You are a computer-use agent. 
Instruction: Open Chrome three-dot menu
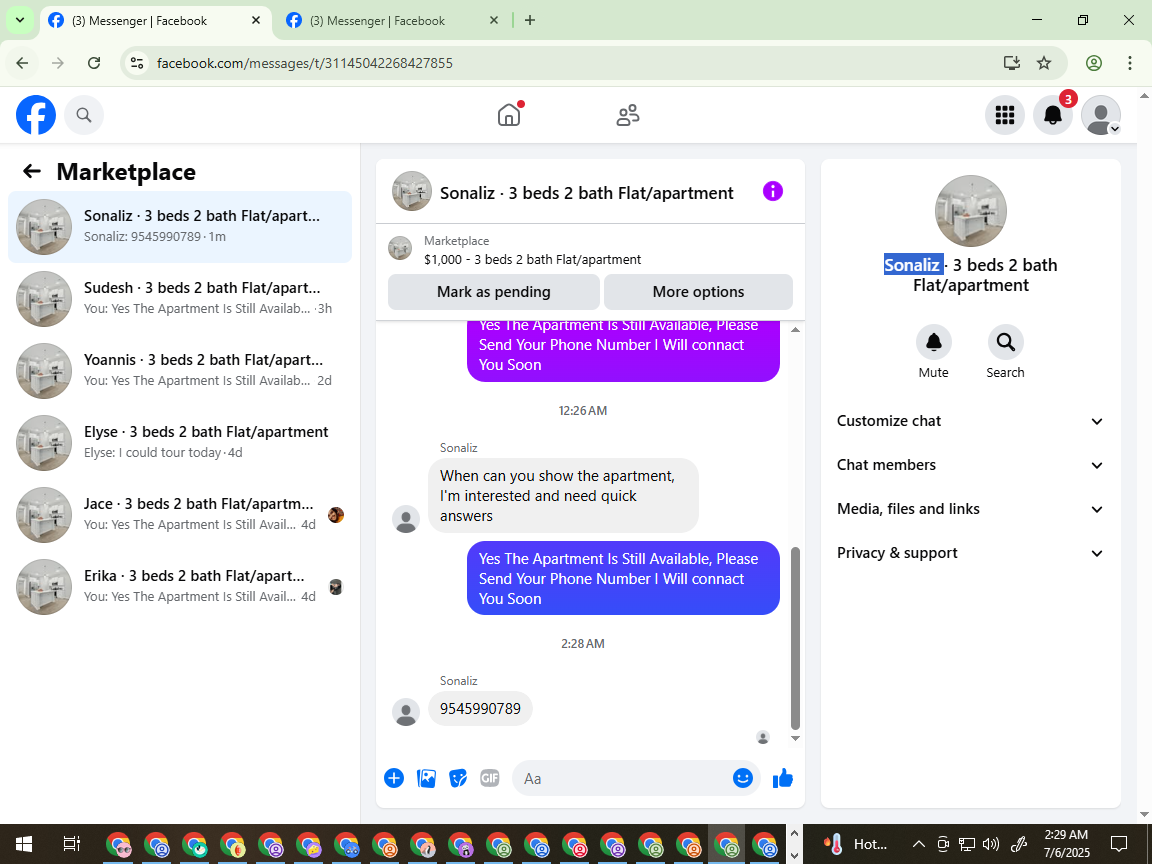[x=1130, y=63]
